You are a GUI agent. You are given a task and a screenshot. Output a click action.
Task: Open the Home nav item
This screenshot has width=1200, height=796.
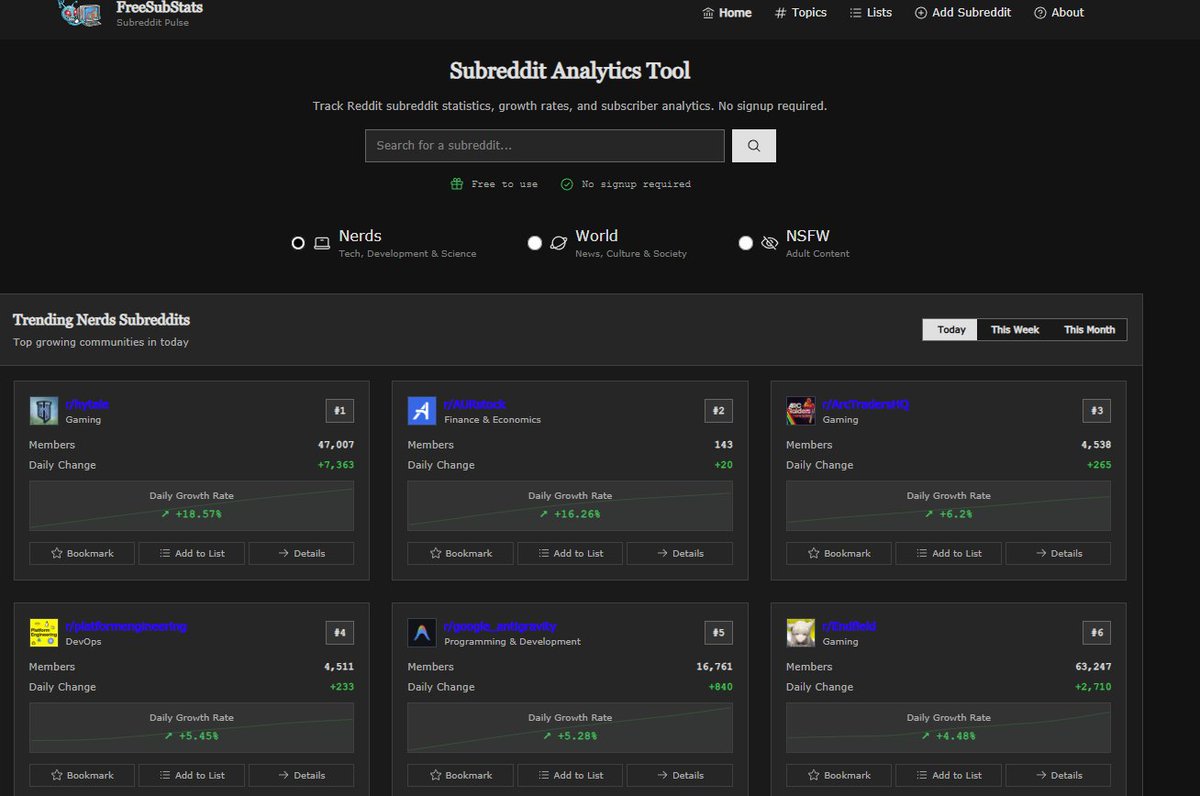click(x=727, y=13)
